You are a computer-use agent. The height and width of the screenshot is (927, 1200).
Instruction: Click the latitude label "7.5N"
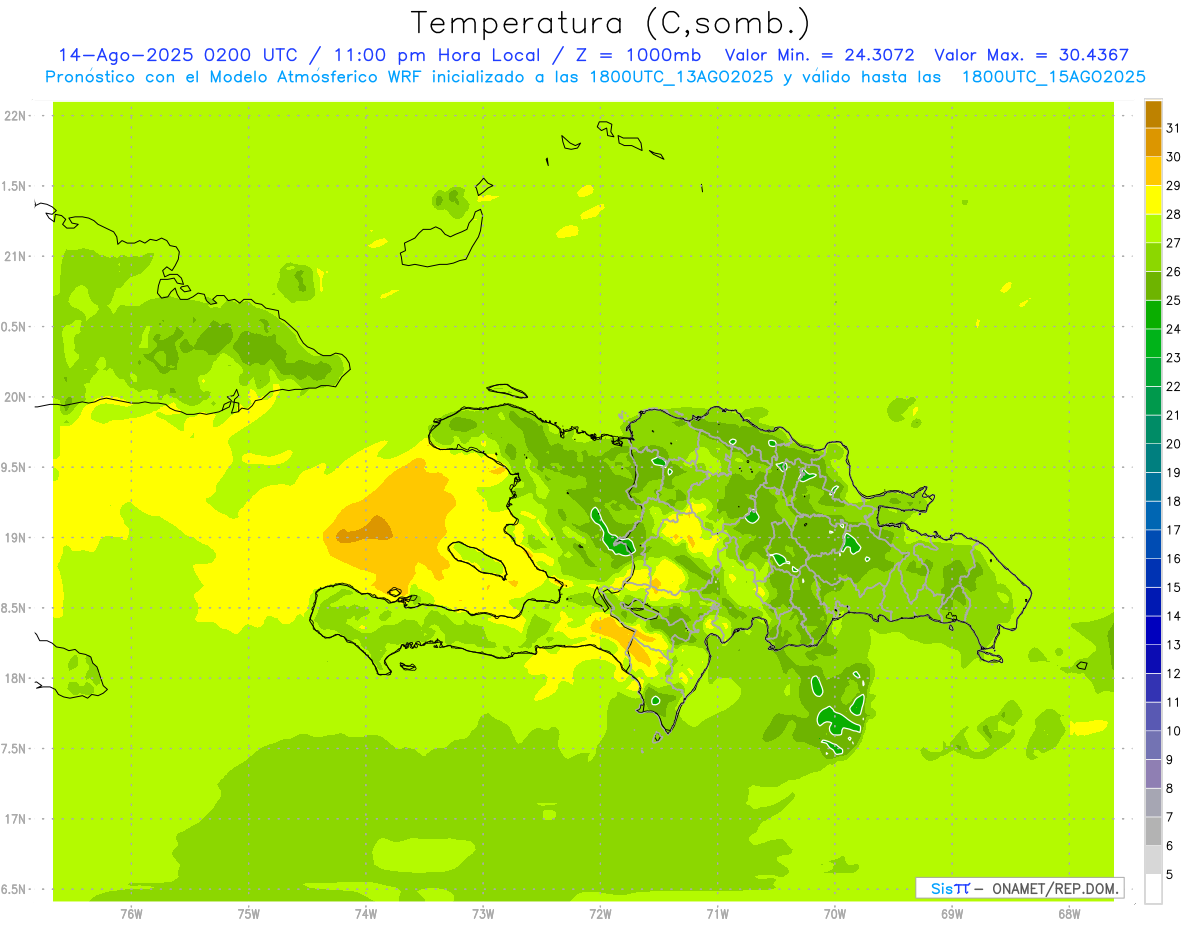click(x=14, y=748)
